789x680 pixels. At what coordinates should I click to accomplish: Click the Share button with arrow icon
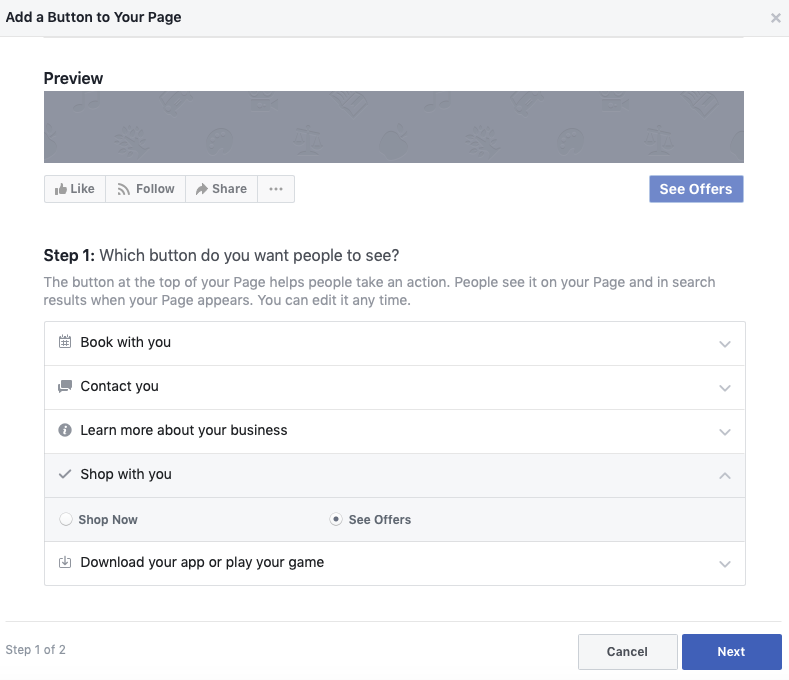[x=221, y=189]
